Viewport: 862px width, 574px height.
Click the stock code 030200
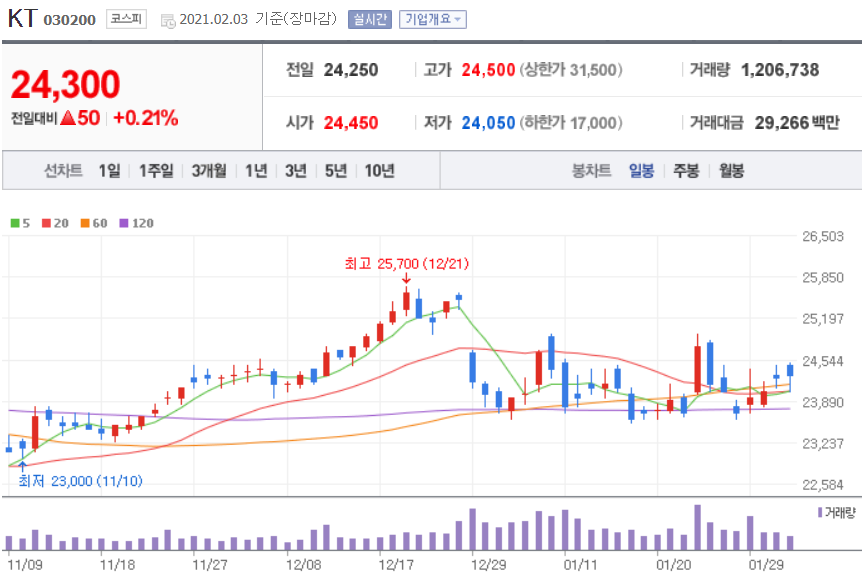pyautogui.click(x=70, y=20)
